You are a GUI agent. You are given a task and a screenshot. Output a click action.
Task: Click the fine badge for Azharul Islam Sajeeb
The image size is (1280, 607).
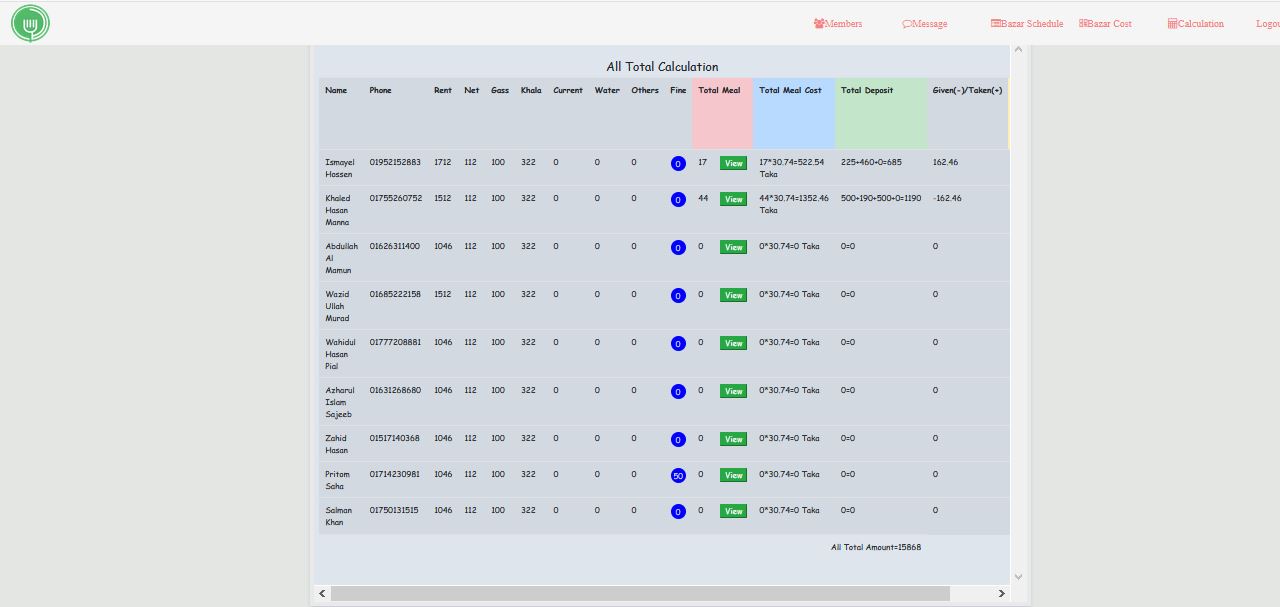pos(678,391)
